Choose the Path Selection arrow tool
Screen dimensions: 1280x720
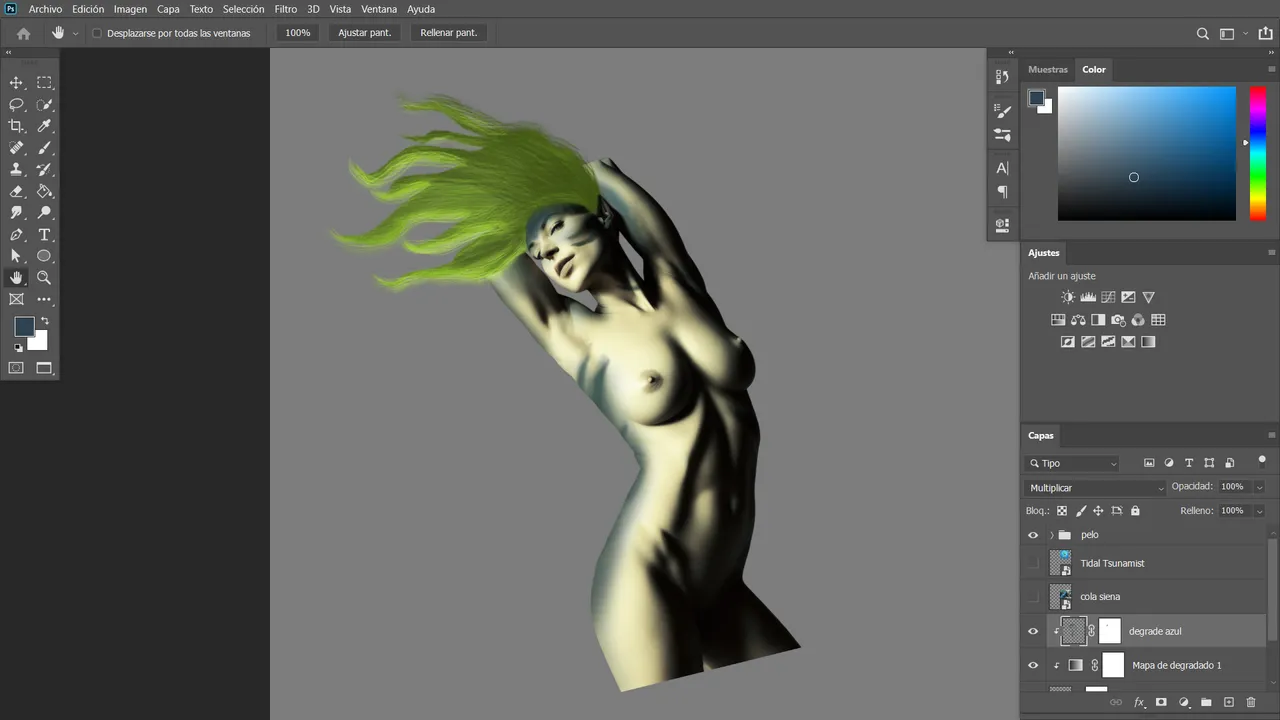(16, 256)
